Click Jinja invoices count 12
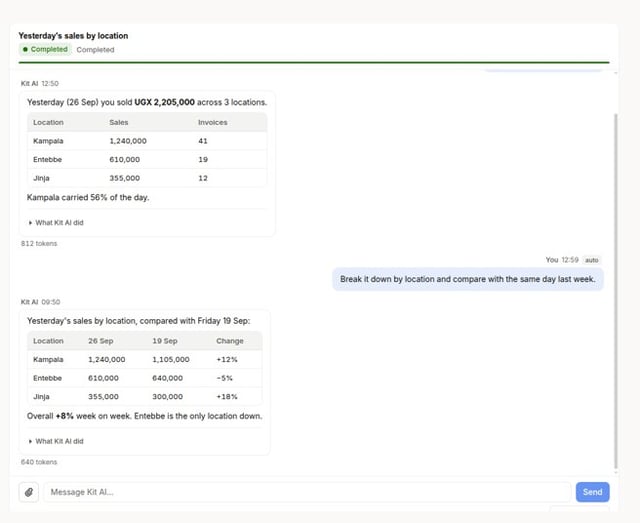 coord(203,178)
